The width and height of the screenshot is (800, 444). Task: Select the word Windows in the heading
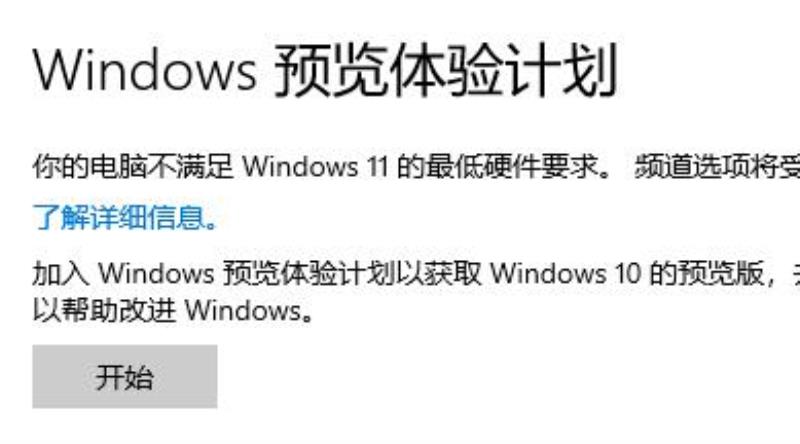[144, 71]
